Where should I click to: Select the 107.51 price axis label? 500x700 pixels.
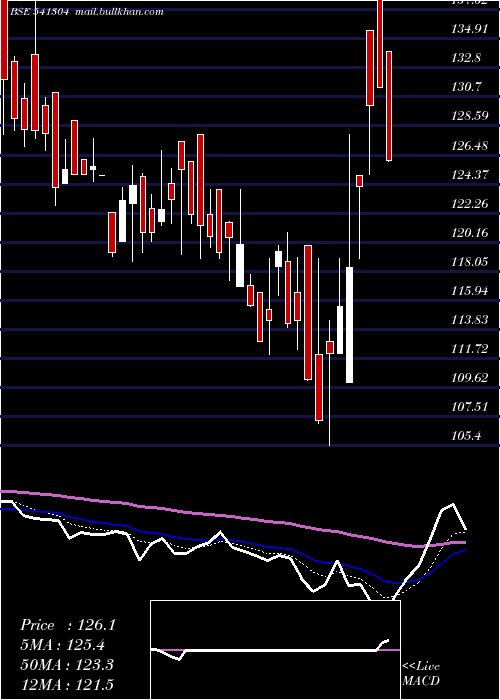469,407
